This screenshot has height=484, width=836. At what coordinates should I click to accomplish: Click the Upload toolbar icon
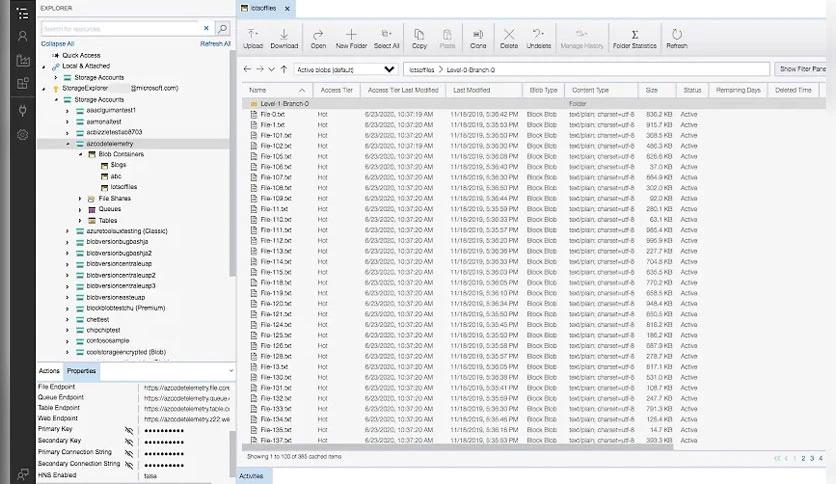(x=253, y=38)
